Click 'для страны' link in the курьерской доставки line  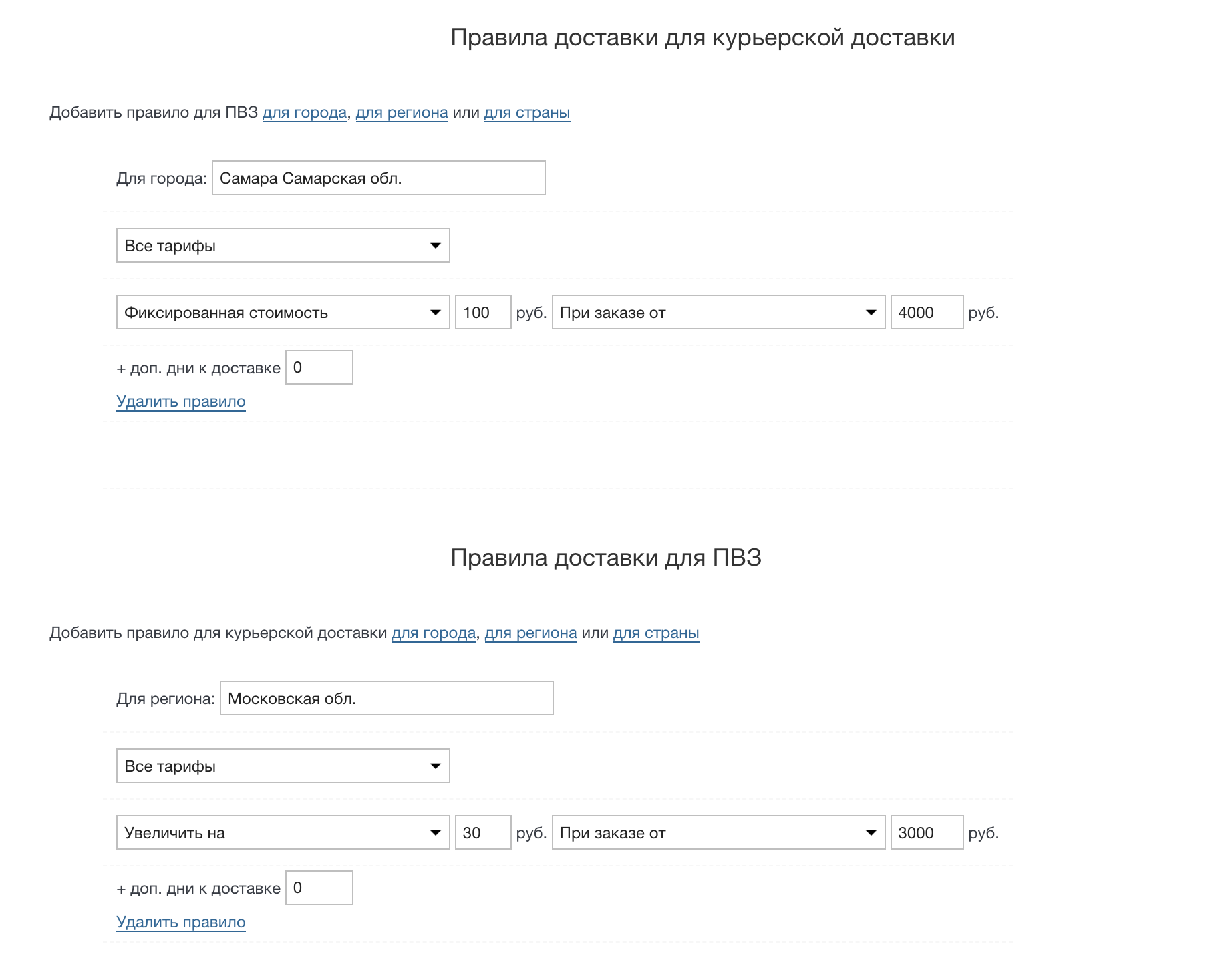tap(656, 633)
